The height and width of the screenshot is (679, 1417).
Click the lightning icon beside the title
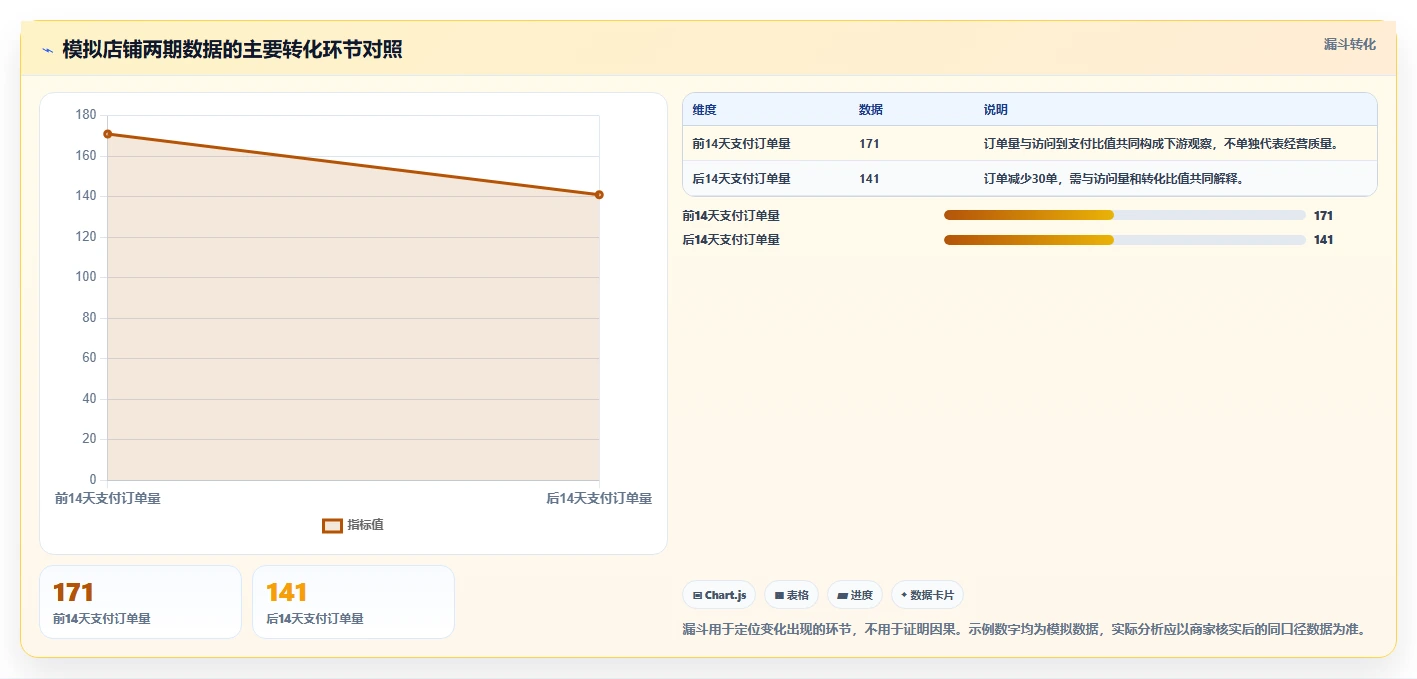pos(47,50)
